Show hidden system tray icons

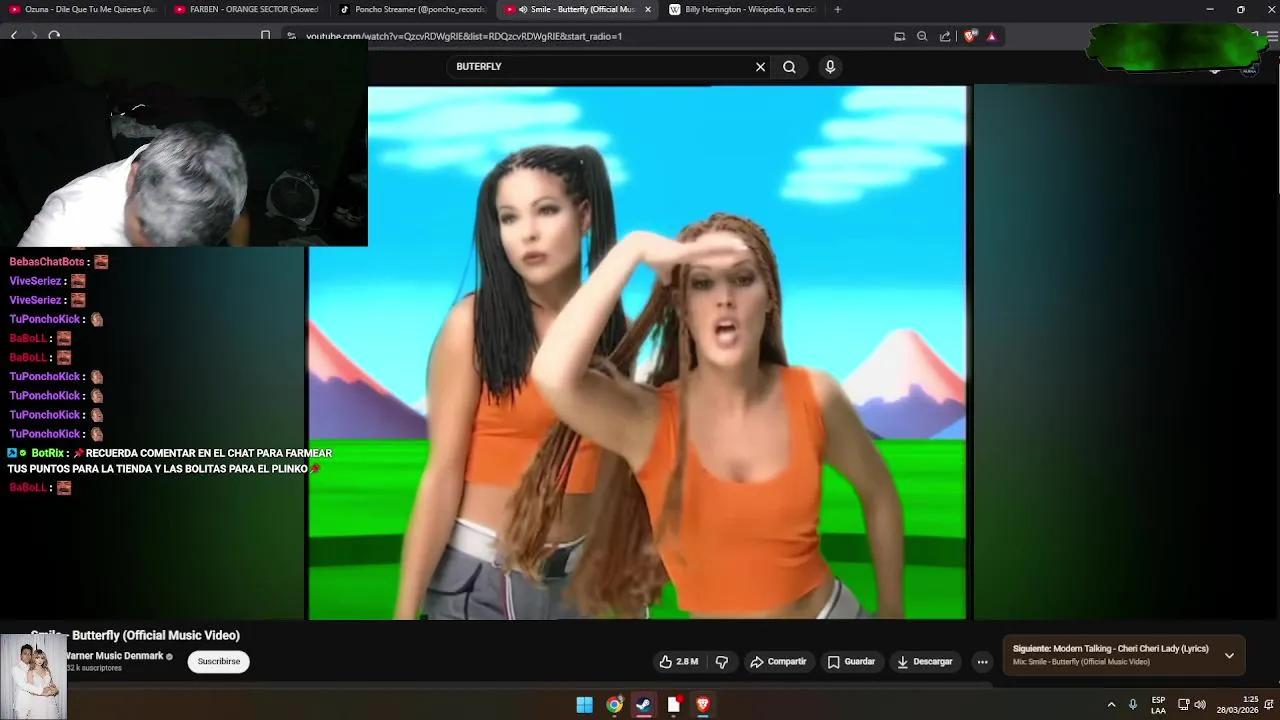[1111, 705]
